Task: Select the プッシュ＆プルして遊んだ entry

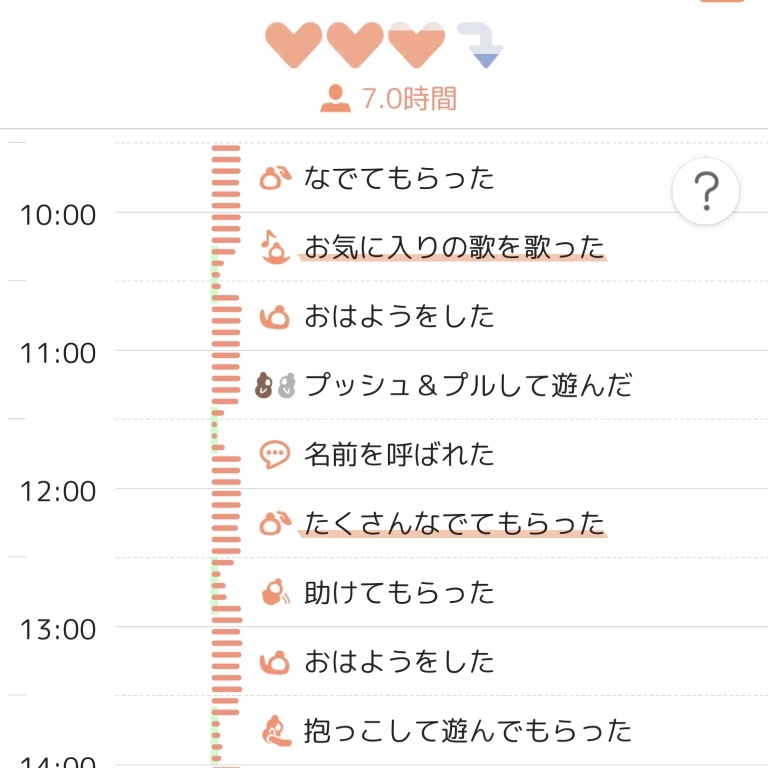Action: (x=468, y=385)
